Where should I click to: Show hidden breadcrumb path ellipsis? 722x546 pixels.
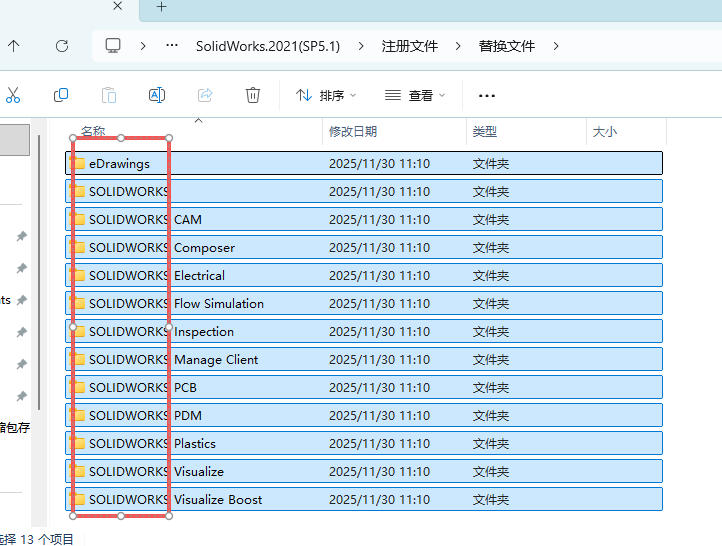click(x=172, y=45)
